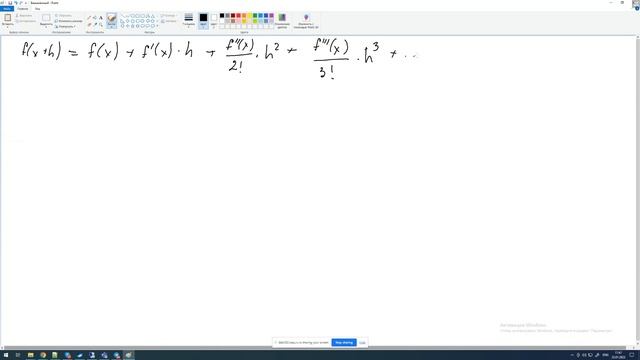This screenshot has height=360, width=640.
Task: Click the taskbar clock
Action: pos(618,355)
